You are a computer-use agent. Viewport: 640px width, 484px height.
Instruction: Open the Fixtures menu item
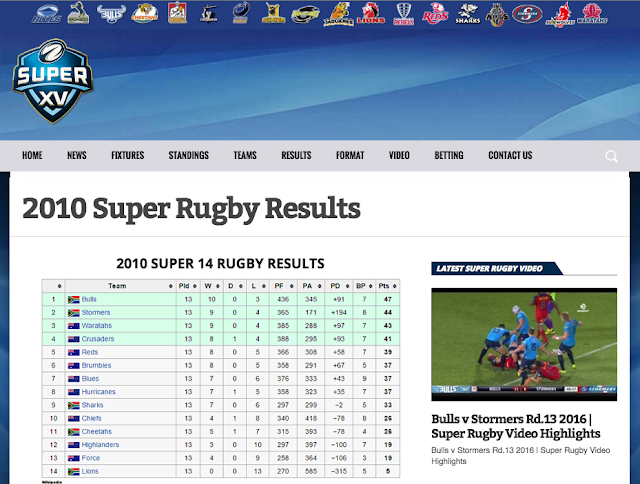[x=128, y=155]
